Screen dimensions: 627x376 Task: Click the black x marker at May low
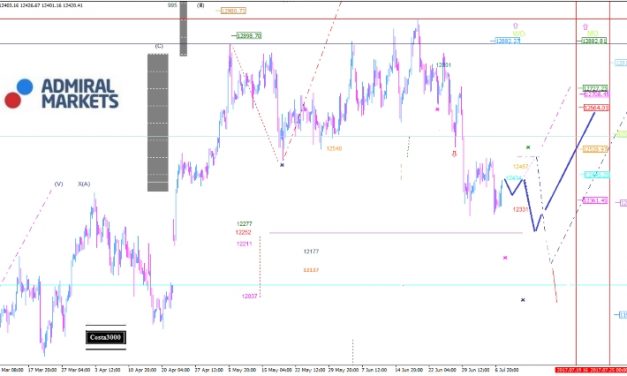(282, 165)
